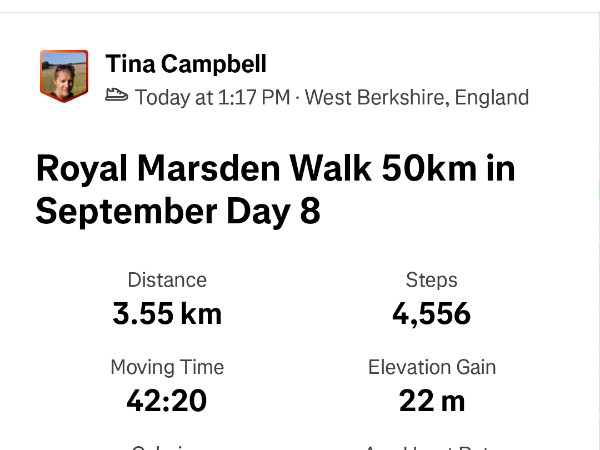600x450 pixels.
Task: Open the Royal Marsden Walk activity title
Action: [x=276, y=190]
